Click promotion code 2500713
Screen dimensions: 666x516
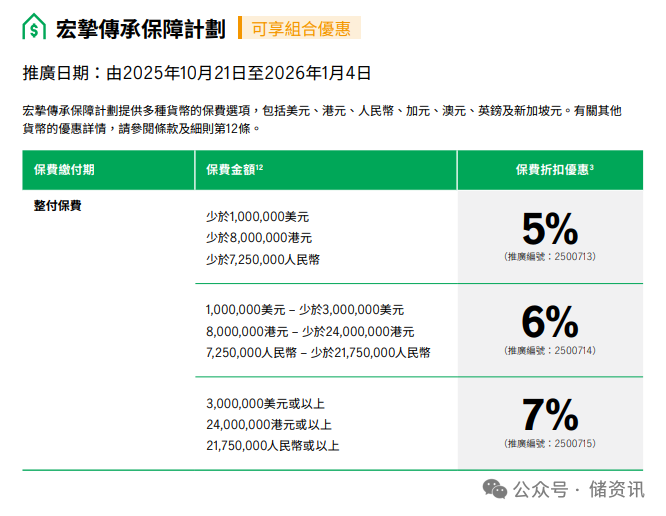click(x=550, y=257)
